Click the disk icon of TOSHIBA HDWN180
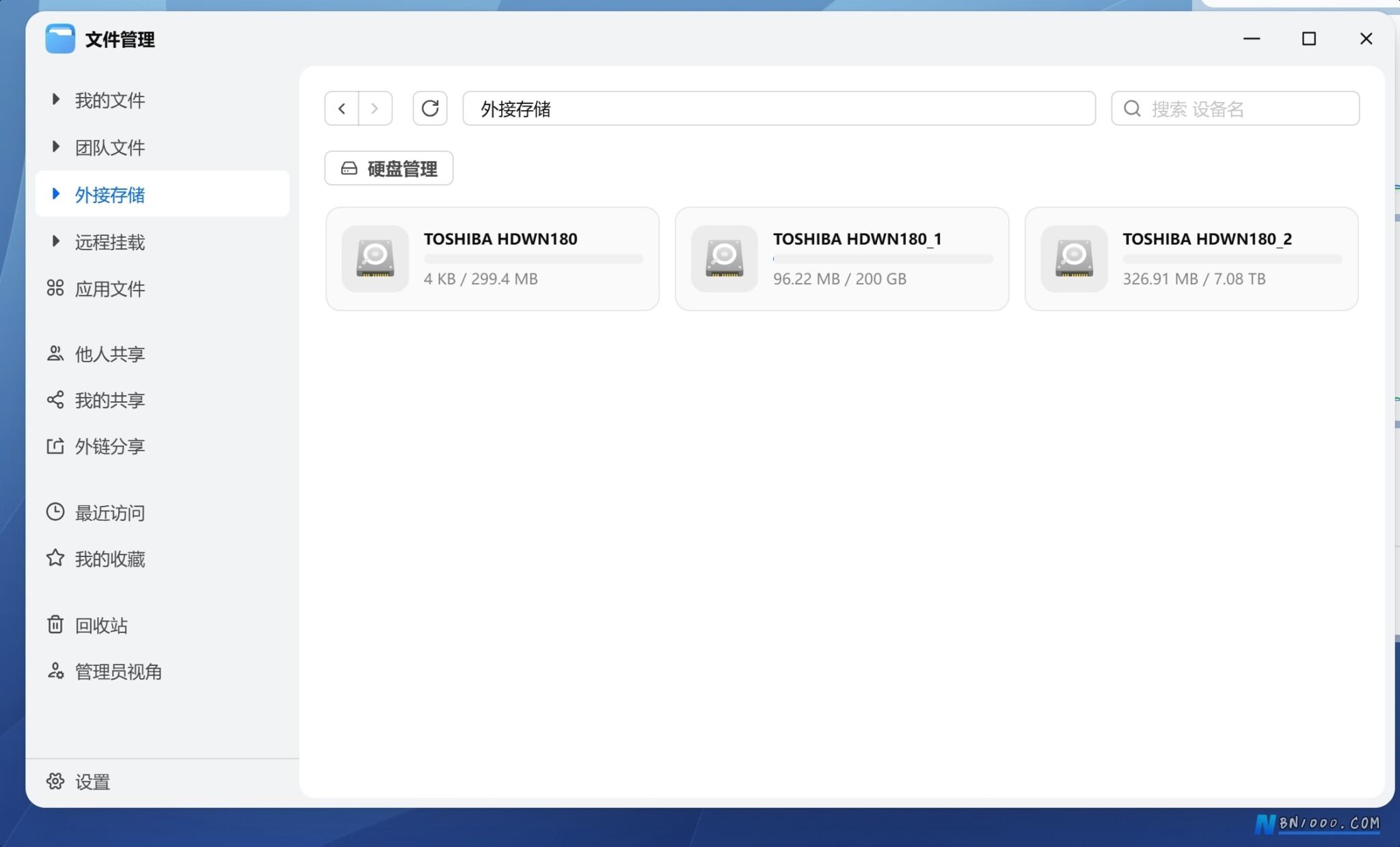The width and height of the screenshot is (1400, 847). 375,259
